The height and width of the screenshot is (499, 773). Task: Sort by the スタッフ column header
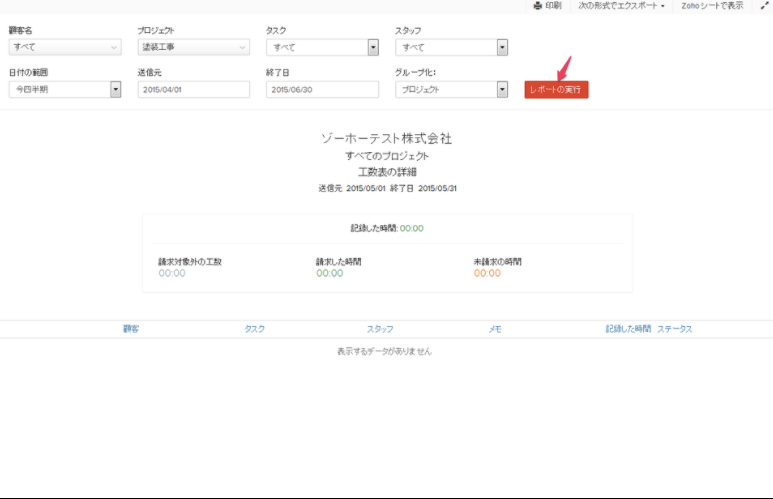point(380,328)
